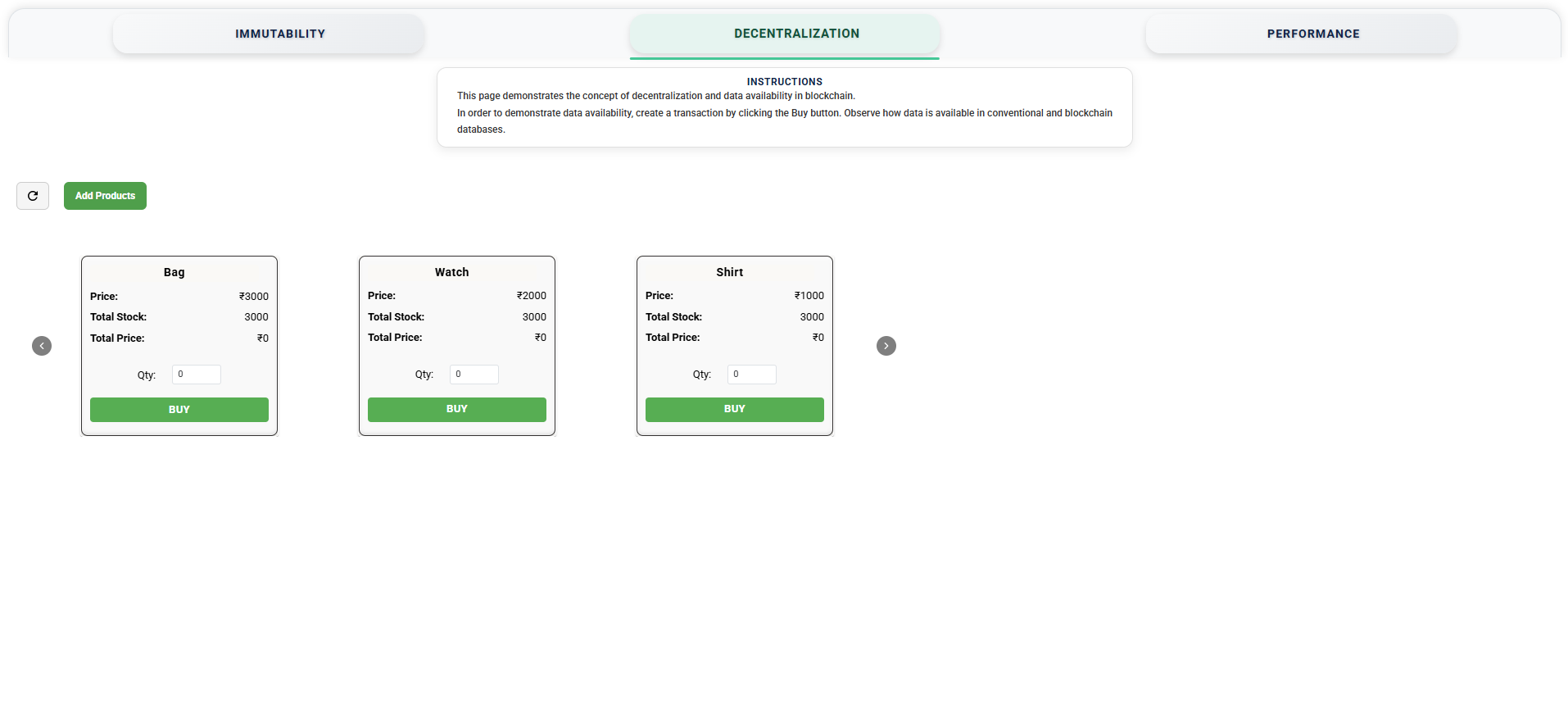This screenshot has width=1568, height=704.
Task: Click the Qty input for Shirt
Action: [x=751, y=375]
